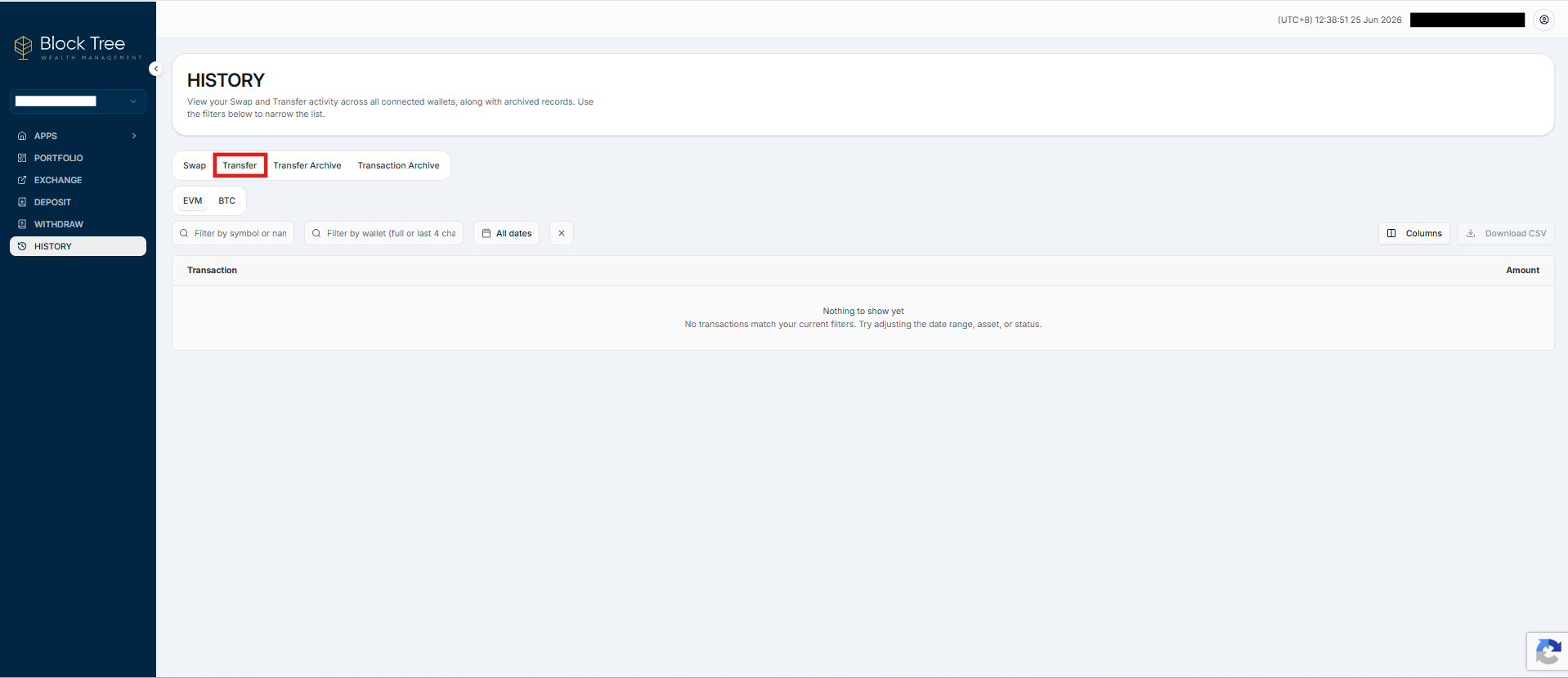Open the Transaction Archive tab

click(398, 165)
